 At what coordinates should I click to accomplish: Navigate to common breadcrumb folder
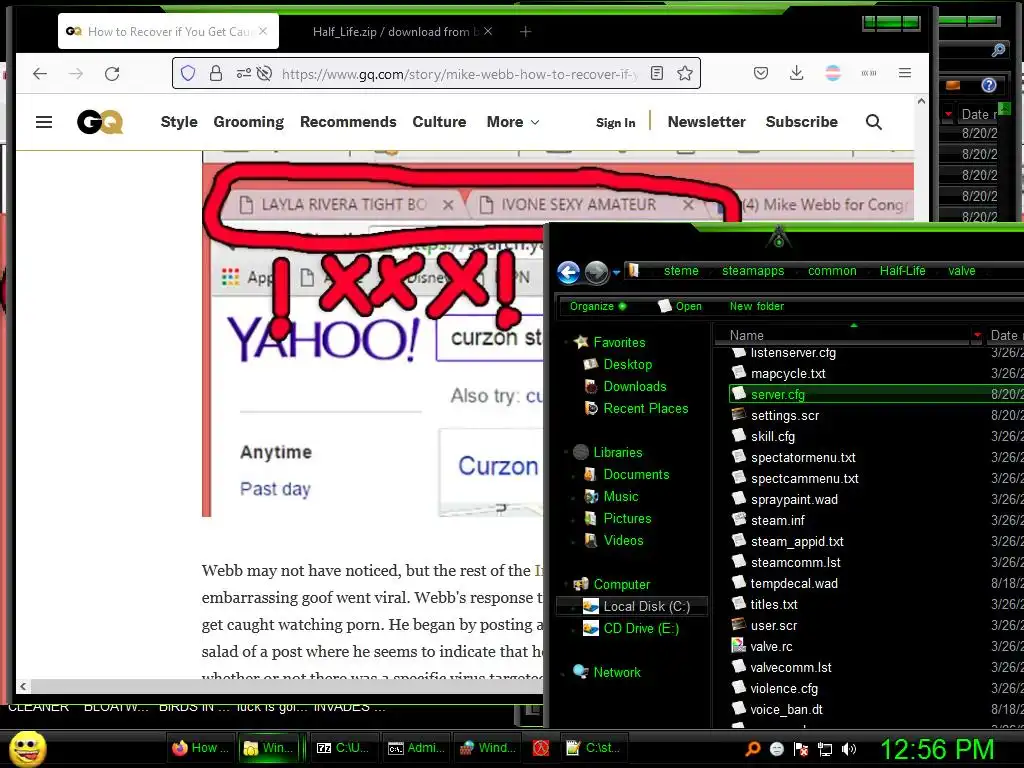click(832, 270)
